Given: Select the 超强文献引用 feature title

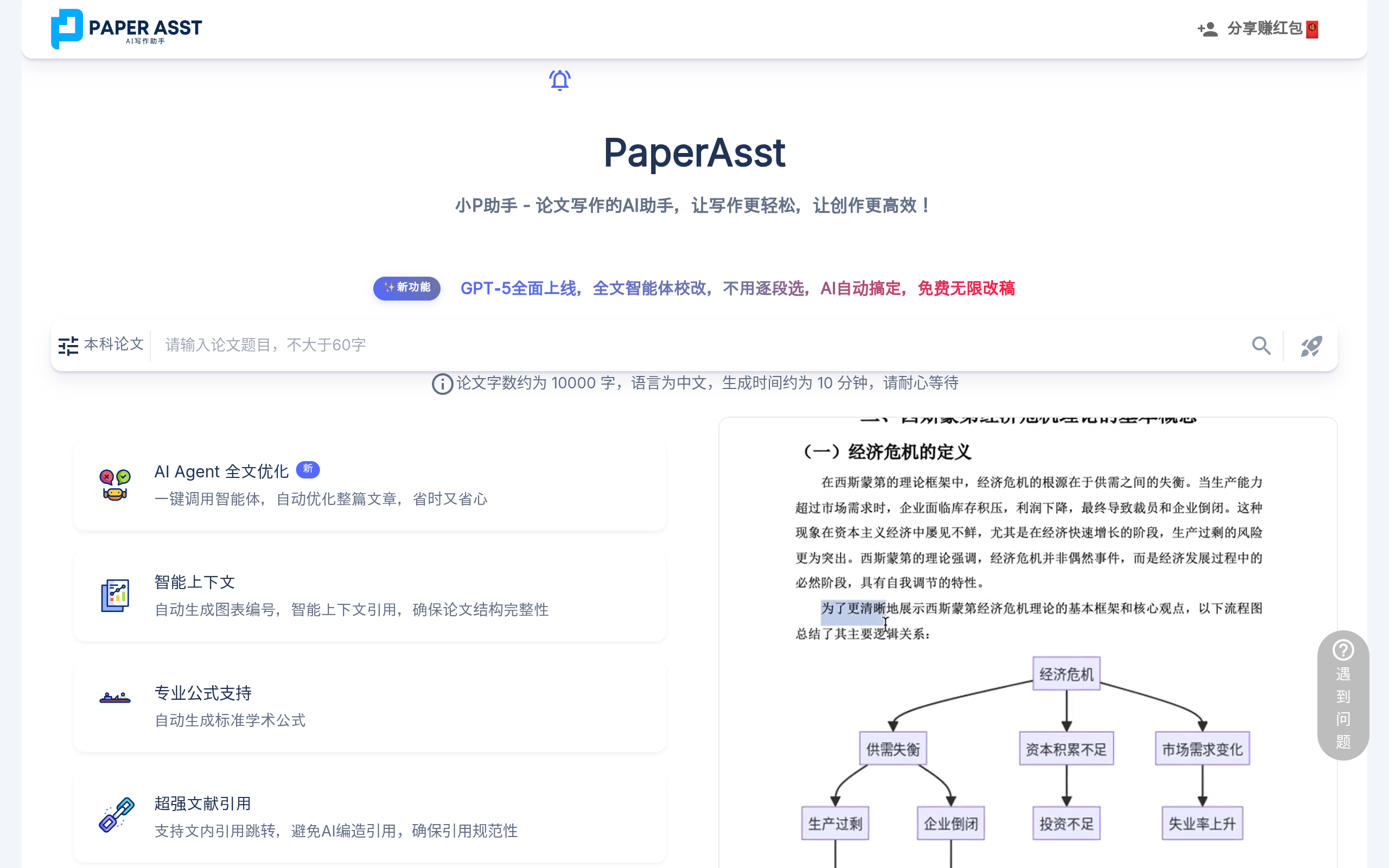Looking at the screenshot, I should pyautogui.click(x=202, y=803).
